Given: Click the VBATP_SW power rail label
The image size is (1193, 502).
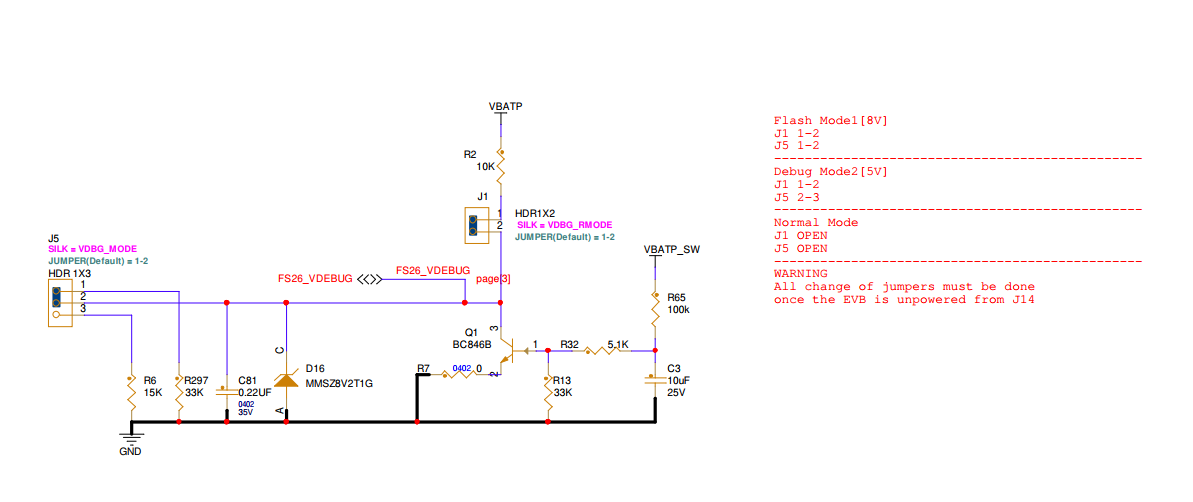Looking at the screenshot, I should [670, 249].
